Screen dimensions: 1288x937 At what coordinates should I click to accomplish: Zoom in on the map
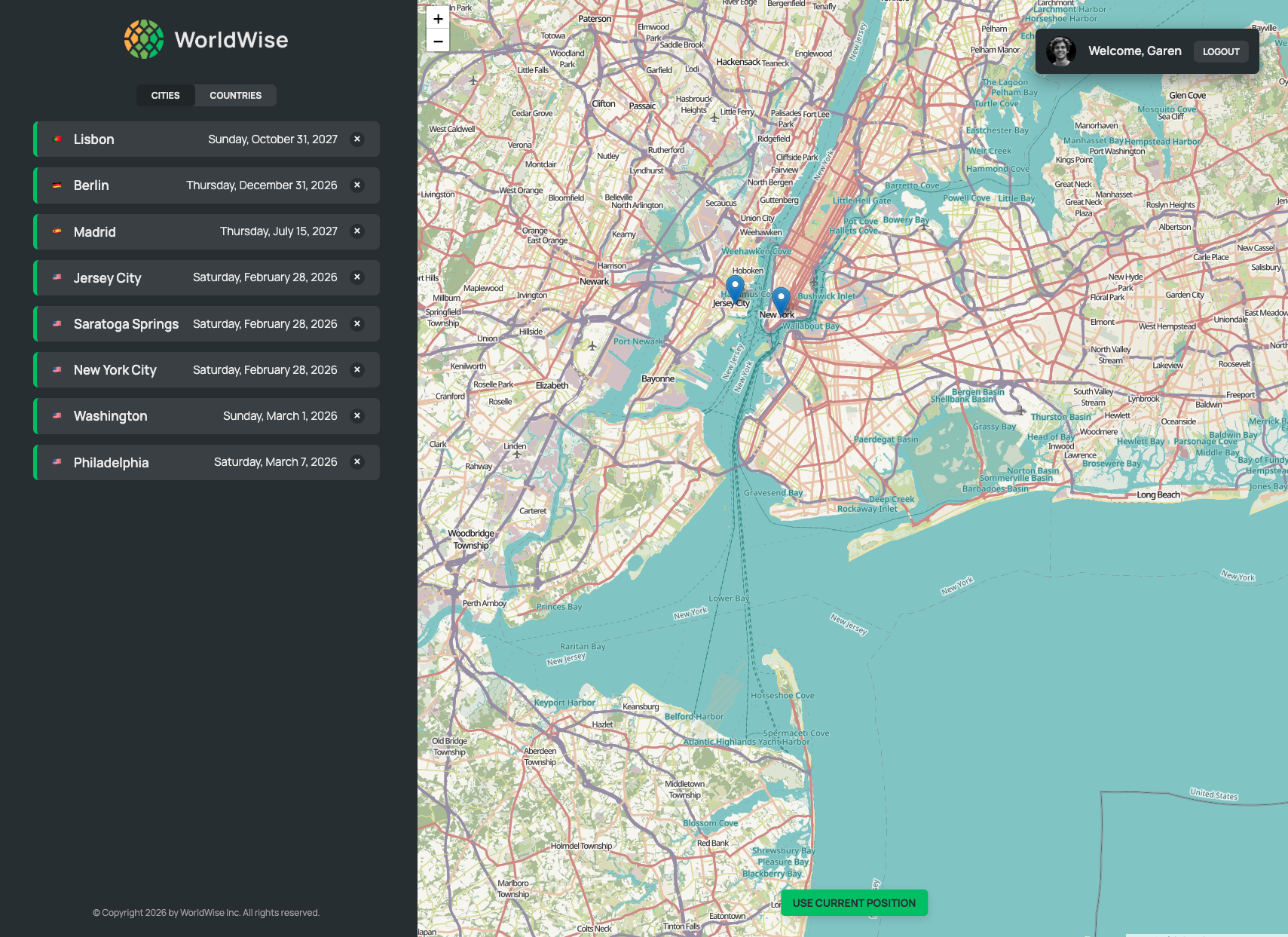pos(438,19)
